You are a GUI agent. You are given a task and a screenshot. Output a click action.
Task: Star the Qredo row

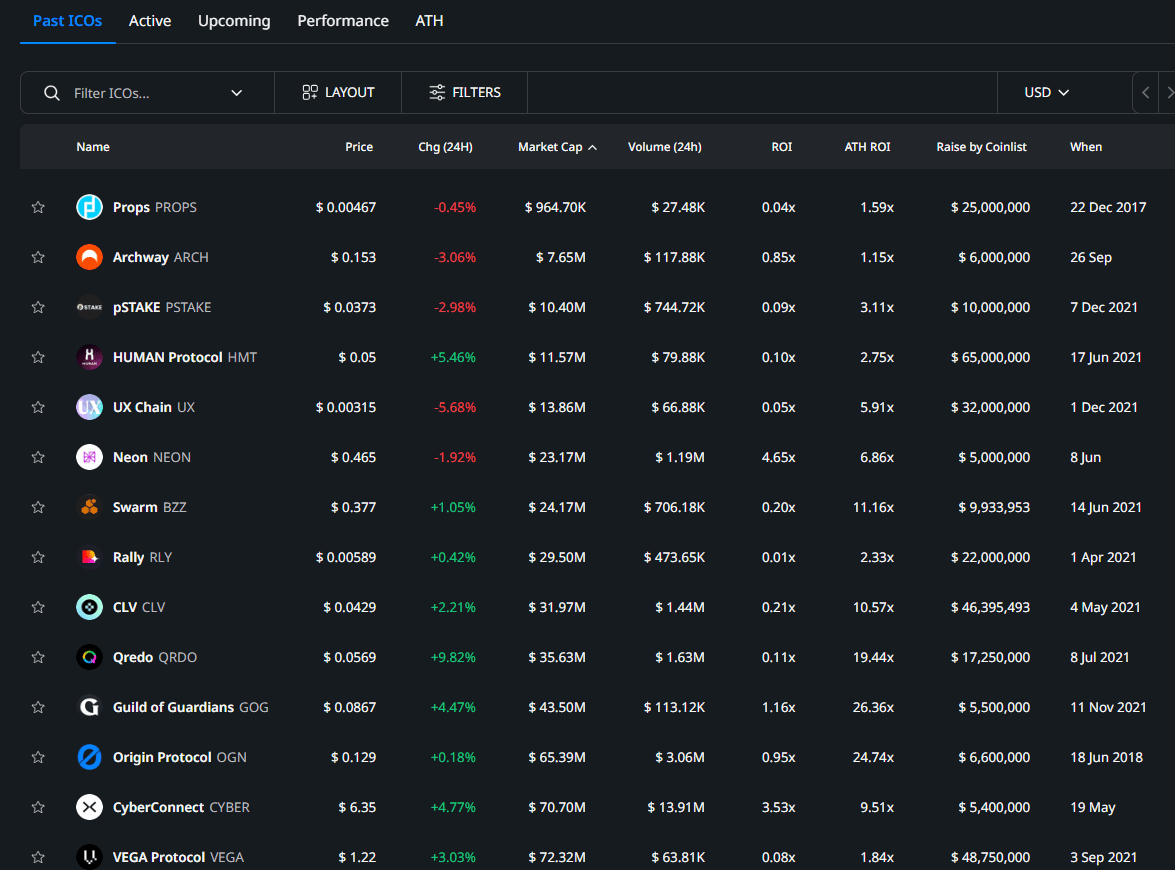point(38,657)
